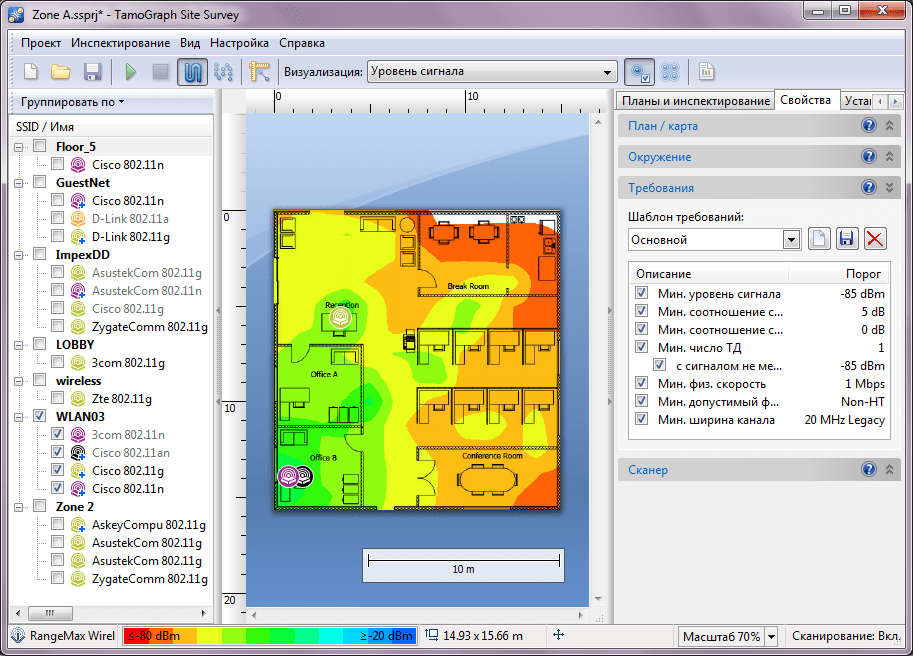
Task: Click the AP list horizontal scrollbar thumb
Action: point(51,613)
